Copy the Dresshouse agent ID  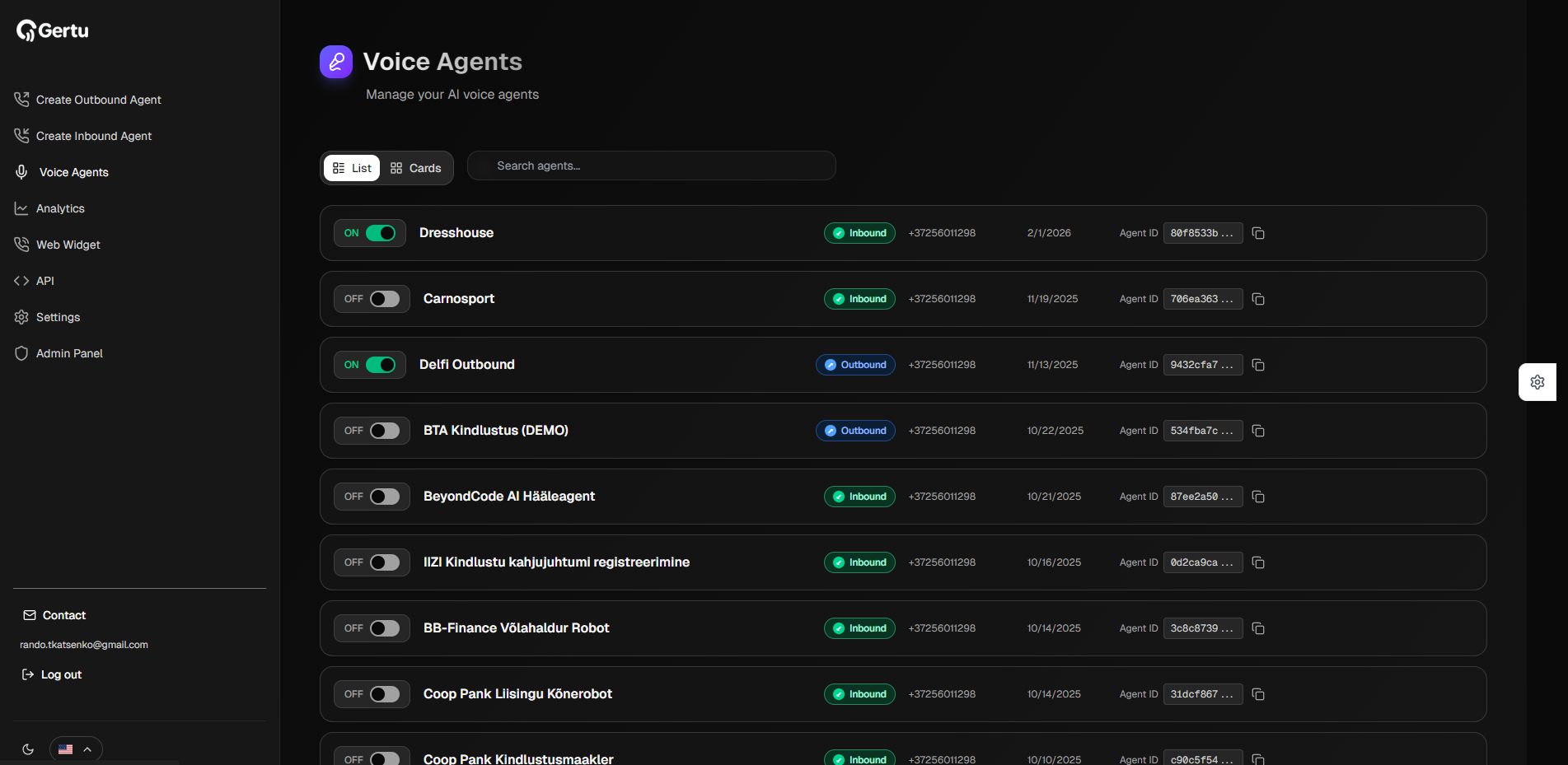(1258, 233)
